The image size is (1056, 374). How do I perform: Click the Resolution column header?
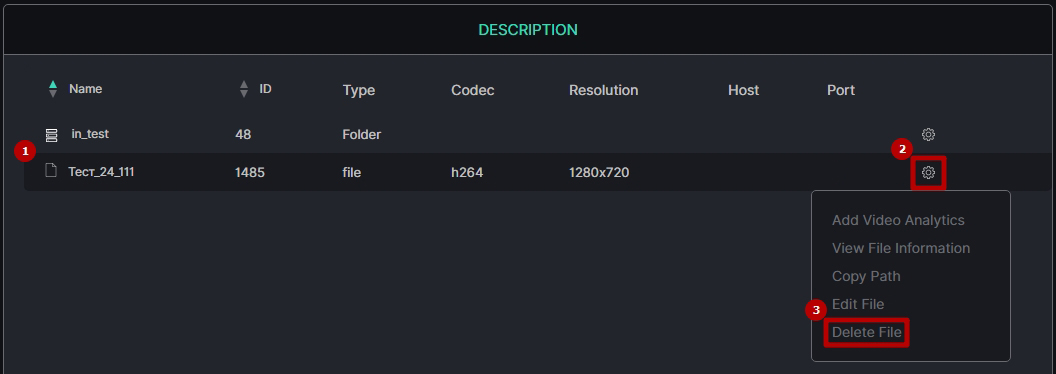click(603, 90)
